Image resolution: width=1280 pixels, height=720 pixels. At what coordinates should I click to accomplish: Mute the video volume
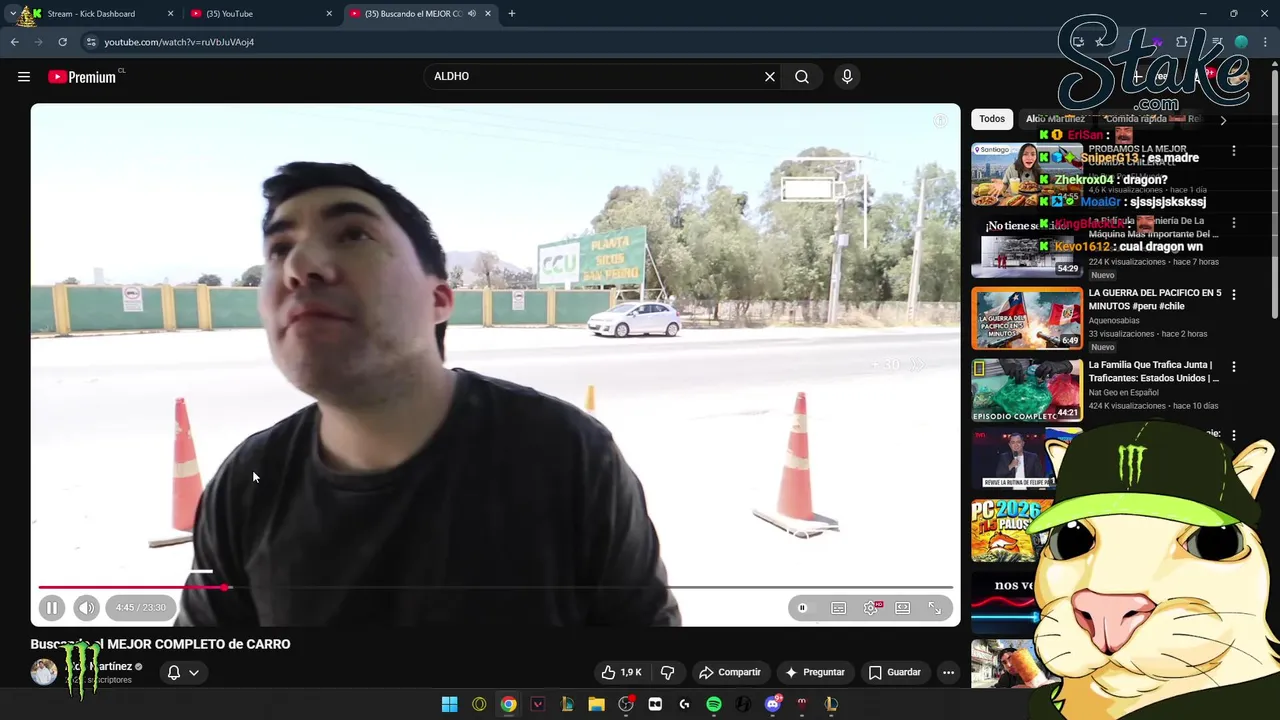click(86, 607)
